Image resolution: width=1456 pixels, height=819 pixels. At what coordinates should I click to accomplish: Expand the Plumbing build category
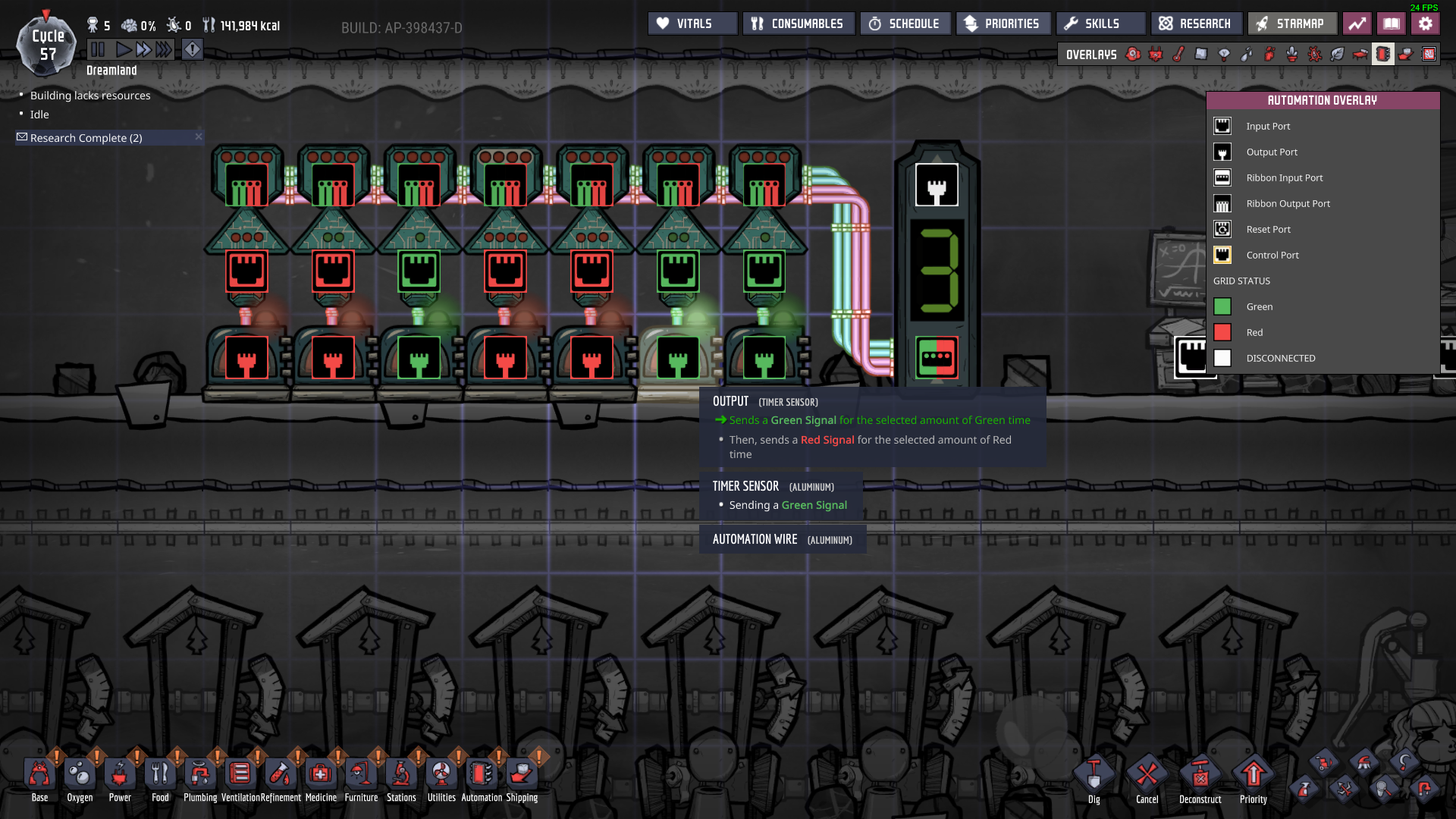pyautogui.click(x=200, y=774)
